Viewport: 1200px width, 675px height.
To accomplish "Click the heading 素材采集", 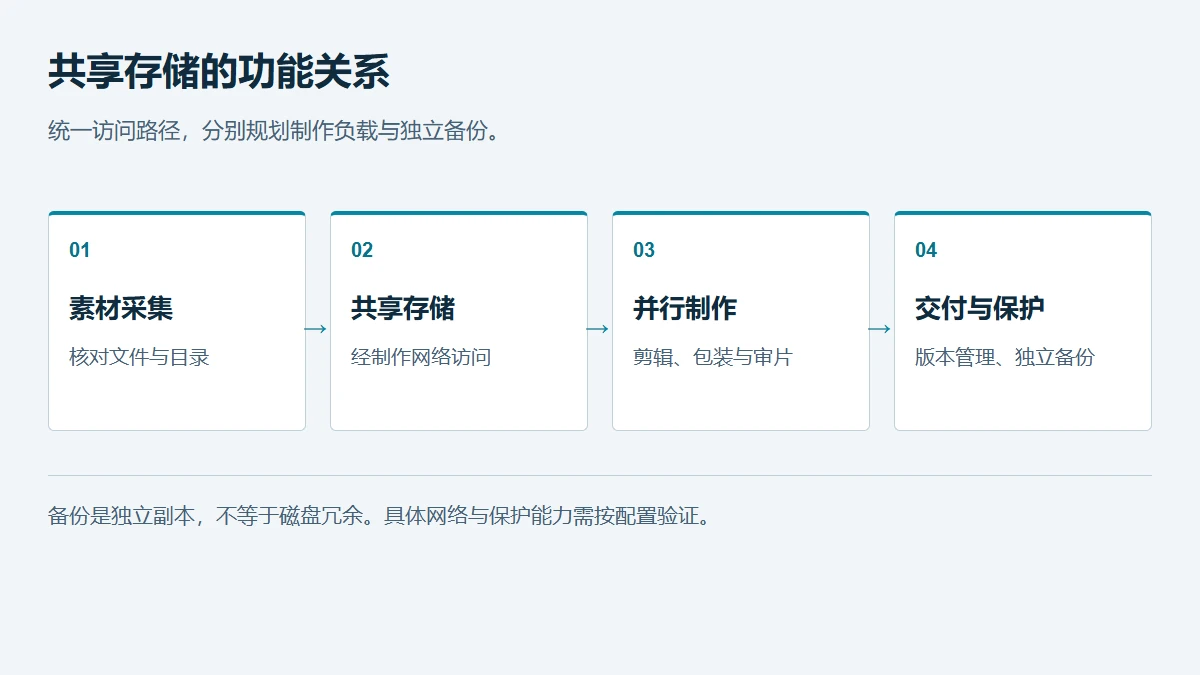I will tap(121, 308).
